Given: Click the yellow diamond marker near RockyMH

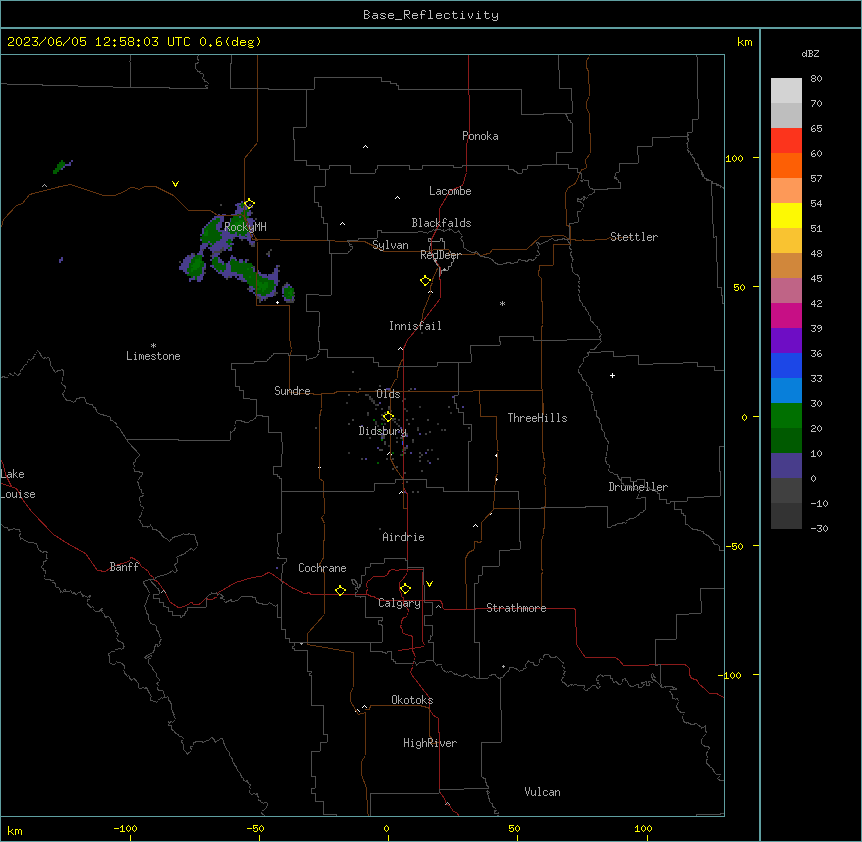Looking at the screenshot, I should tap(249, 204).
